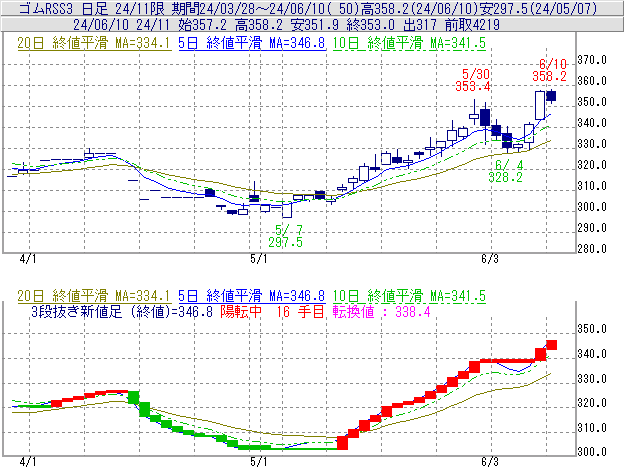Click the 6/3 date label under upper chart
Image resolution: width=624 pixels, height=475 pixels.
pos(490,259)
